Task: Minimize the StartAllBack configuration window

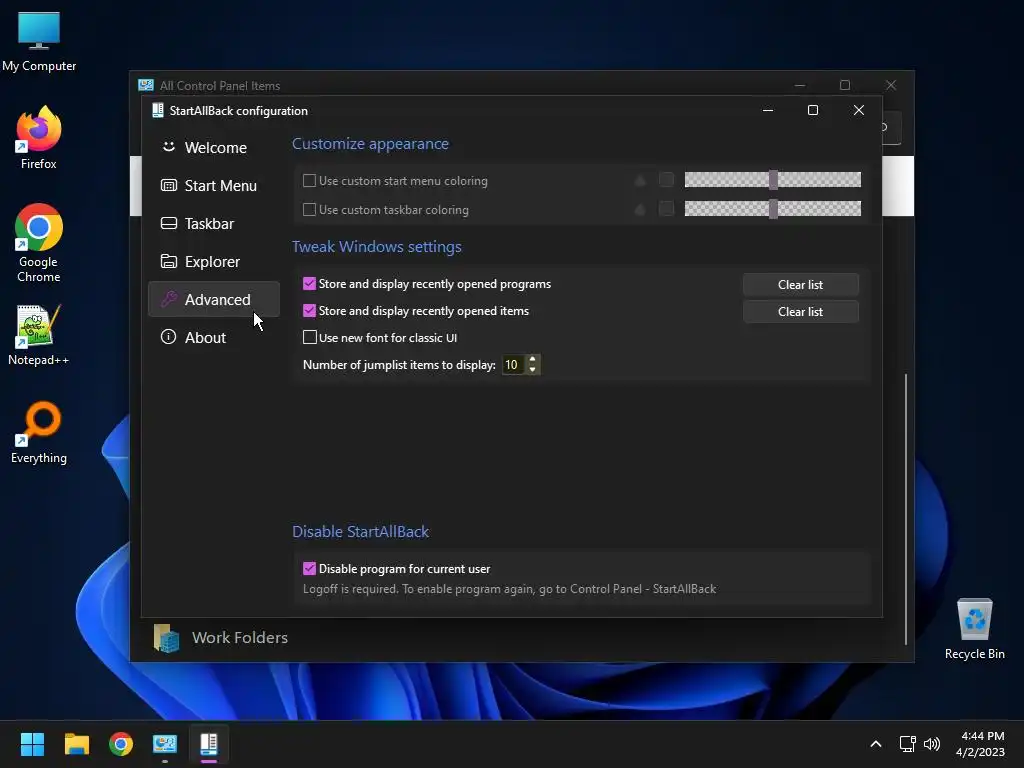Action: click(x=768, y=110)
